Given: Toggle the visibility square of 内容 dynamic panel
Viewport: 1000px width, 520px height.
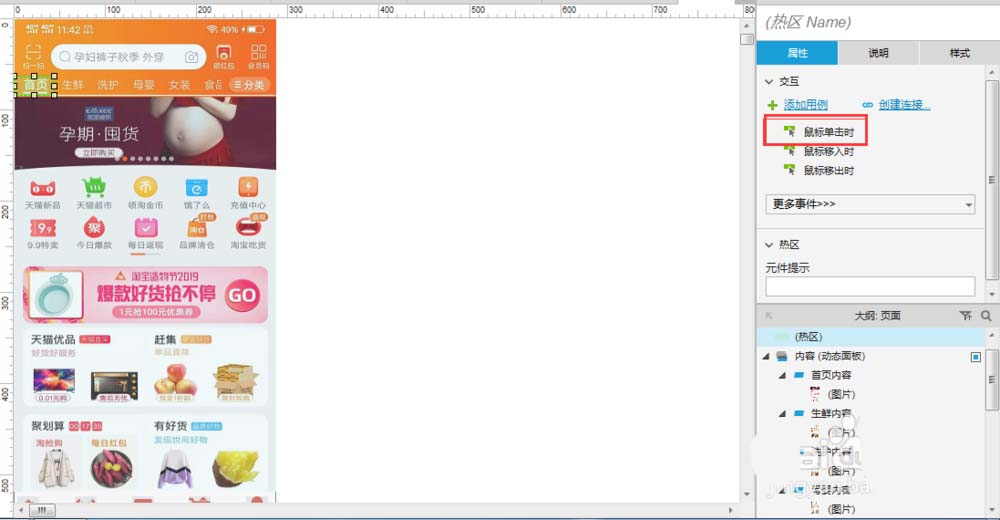Looking at the screenshot, I should [976, 357].
